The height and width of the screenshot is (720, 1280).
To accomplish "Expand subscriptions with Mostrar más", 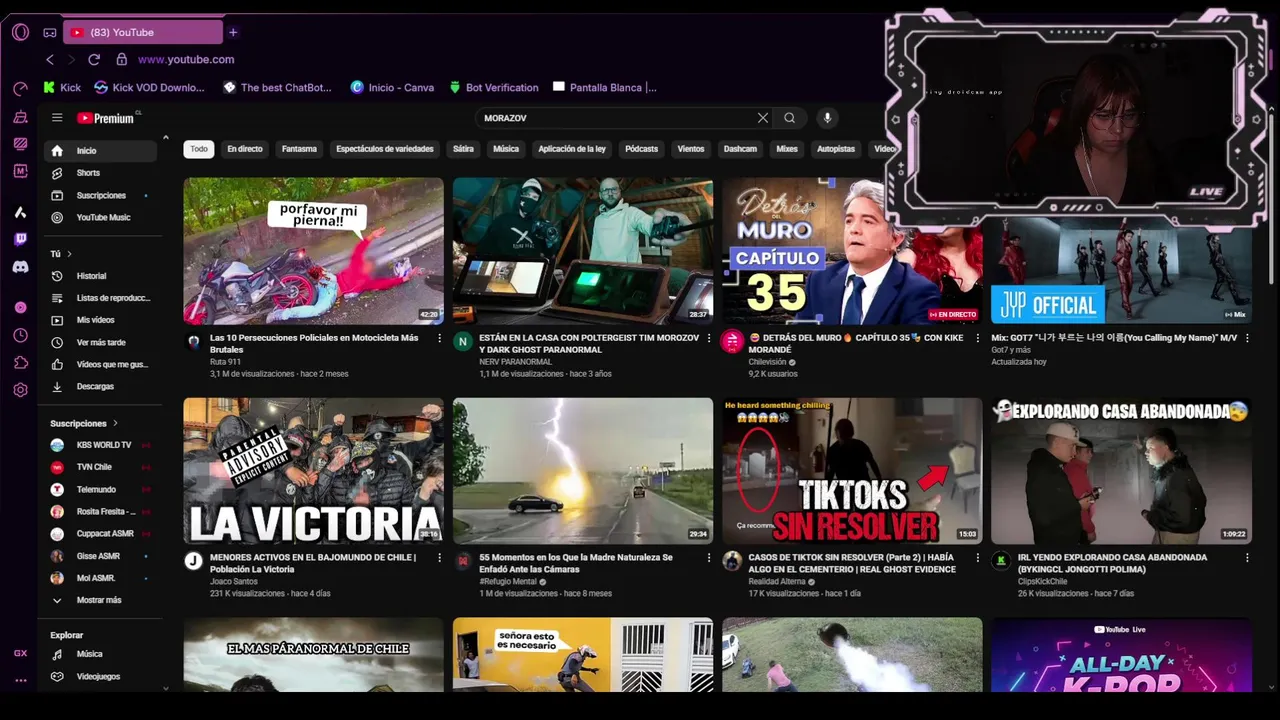I will (100, 600).
